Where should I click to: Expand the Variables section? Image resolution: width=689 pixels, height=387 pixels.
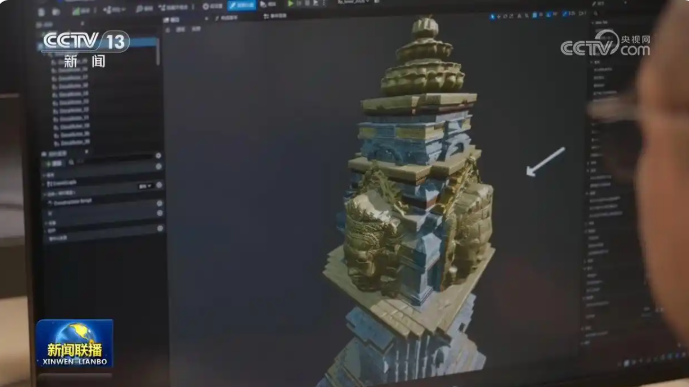(46, 223)
